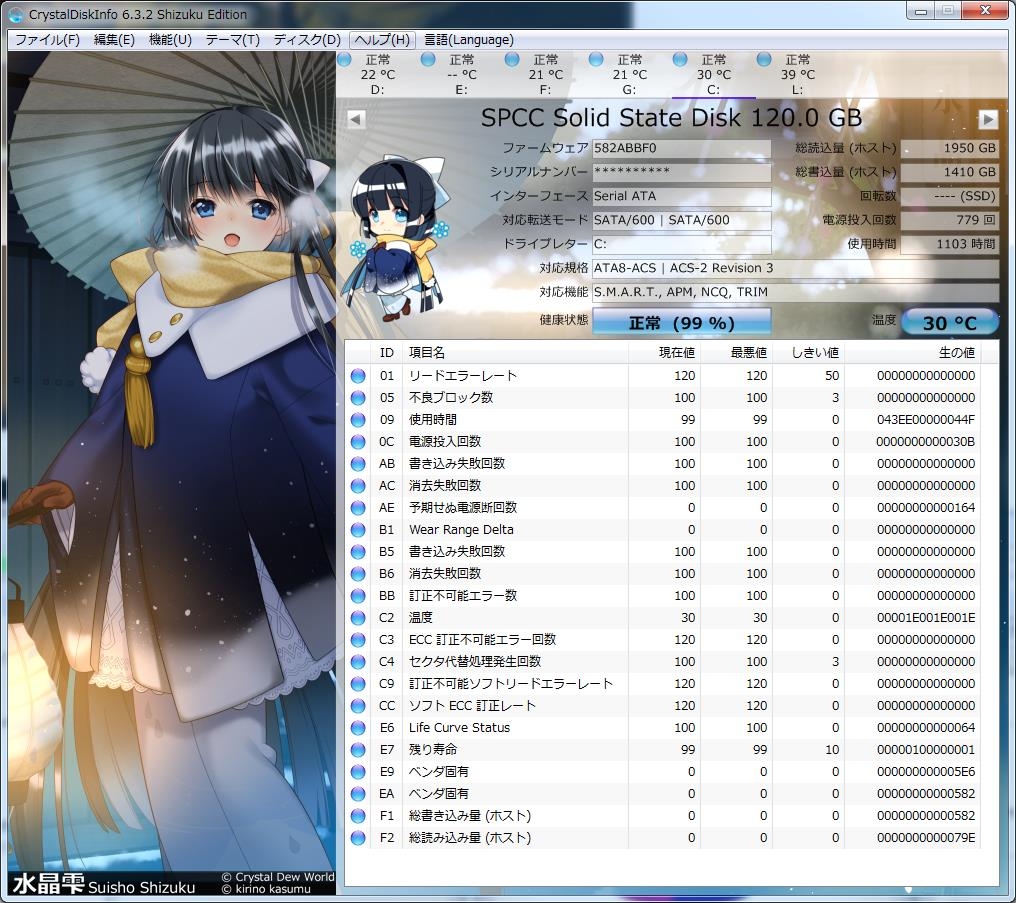Click status icon for 09 使用時間
Image resolution: width=1016 pixels, height=903 pixels.
[358, 420]
